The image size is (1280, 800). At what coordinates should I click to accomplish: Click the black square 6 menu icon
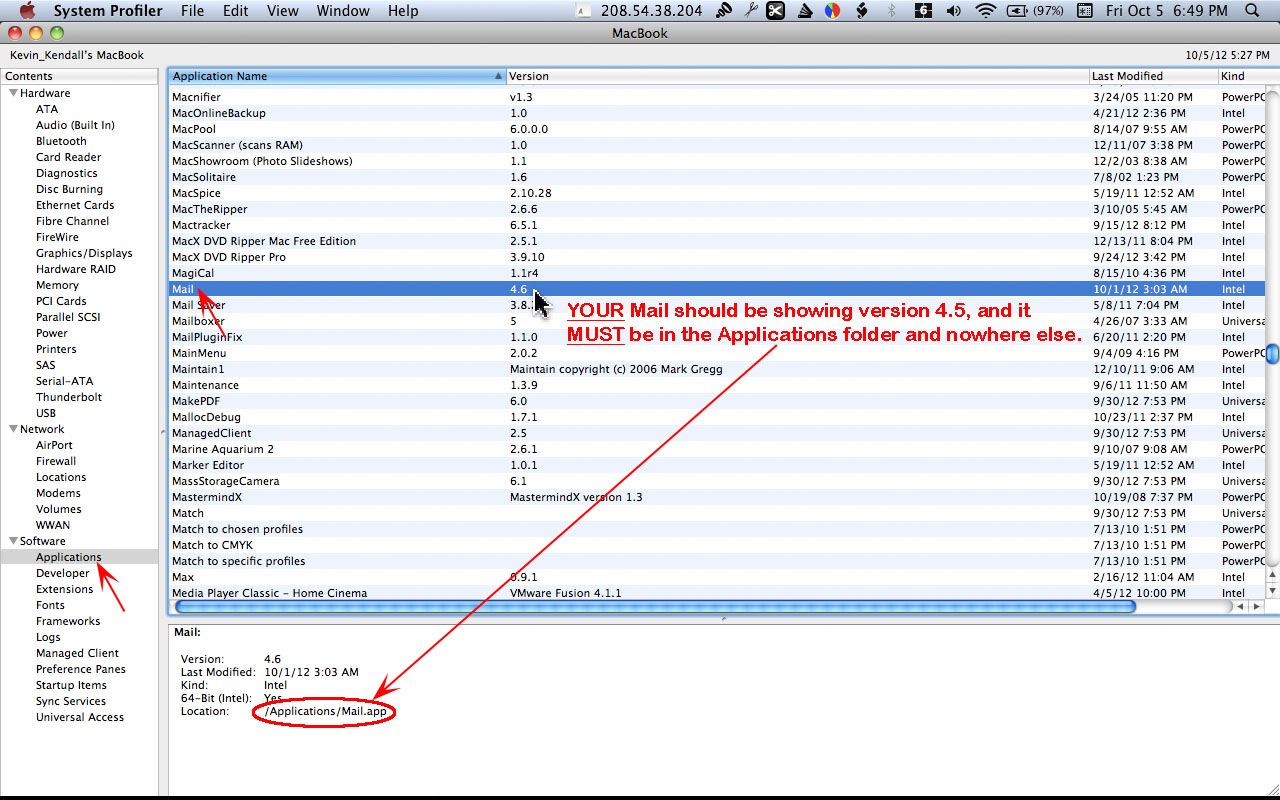pyautogui.click(x=923, y=11)
